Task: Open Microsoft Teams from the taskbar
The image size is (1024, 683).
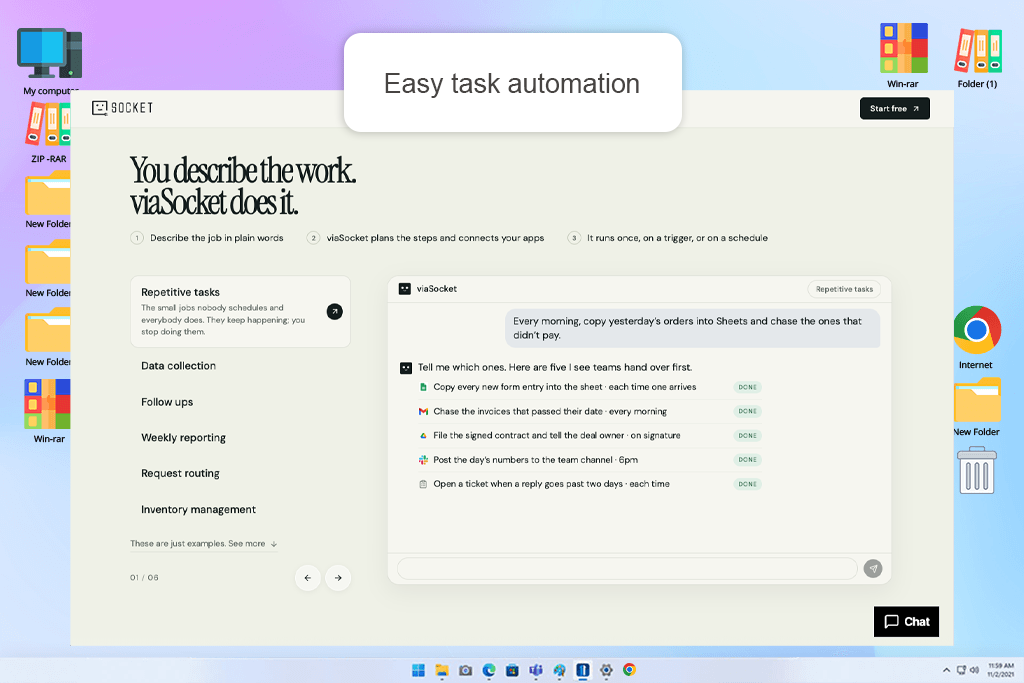Action: pos(536,670)
